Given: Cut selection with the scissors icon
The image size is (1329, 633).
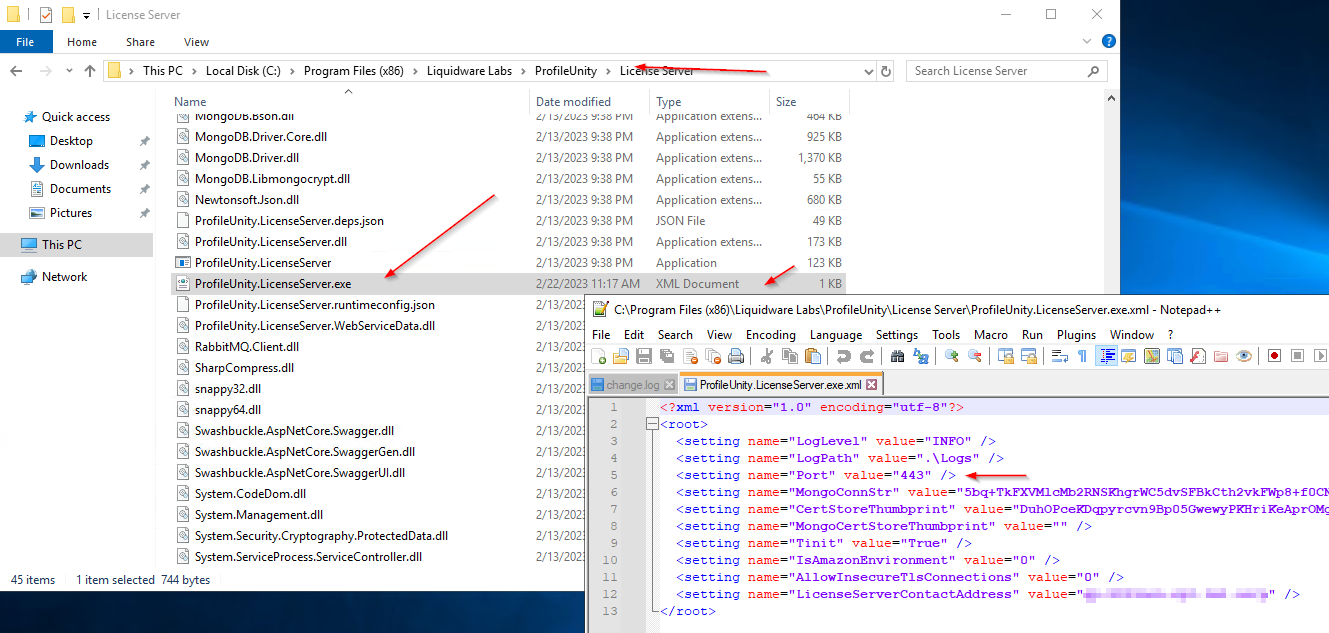Looking at the screenshot, I should [x=766, y=356].
